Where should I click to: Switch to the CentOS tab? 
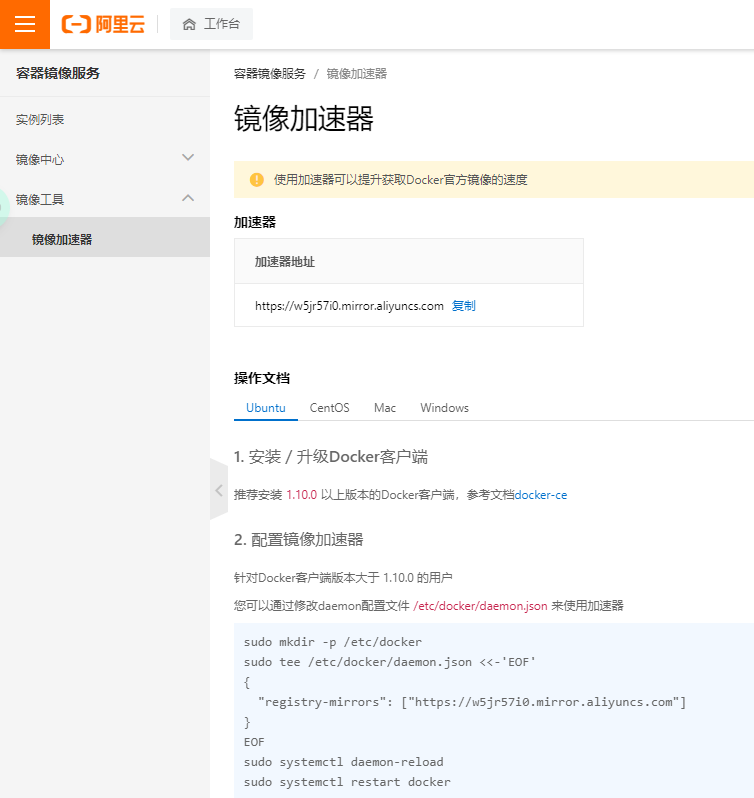pyautogui.click(x=330, y=408)
